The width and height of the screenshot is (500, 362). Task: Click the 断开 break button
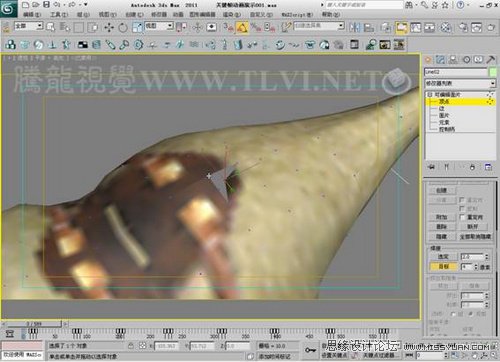(x=474, y=227)
